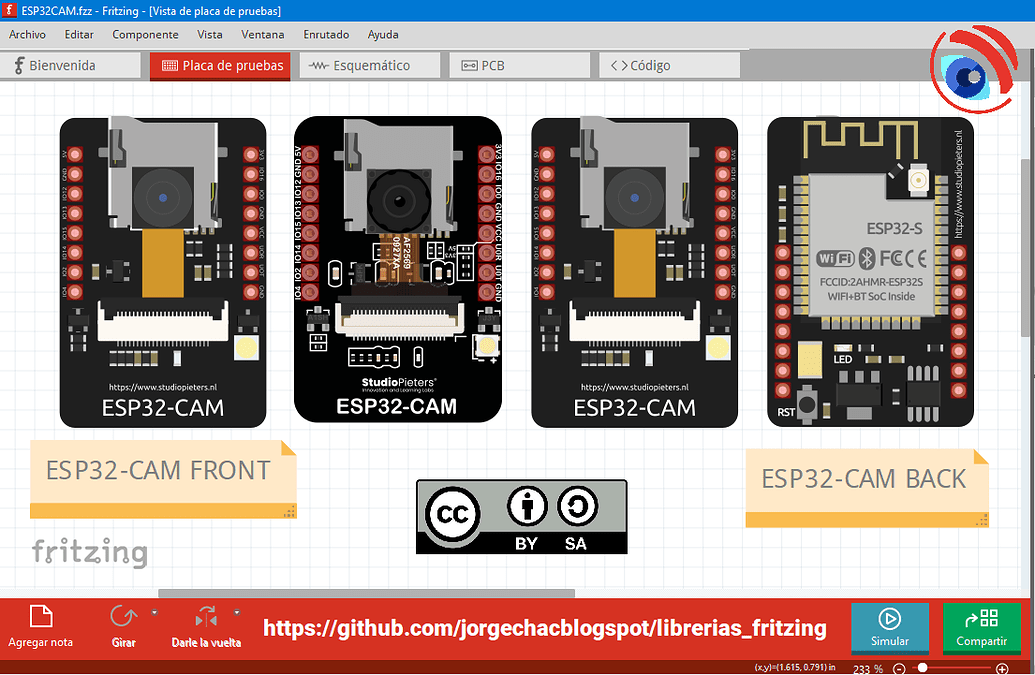Viewport: 1035px width, 675px height.
Task: Click the Simular button
Action: pos(890,627)
